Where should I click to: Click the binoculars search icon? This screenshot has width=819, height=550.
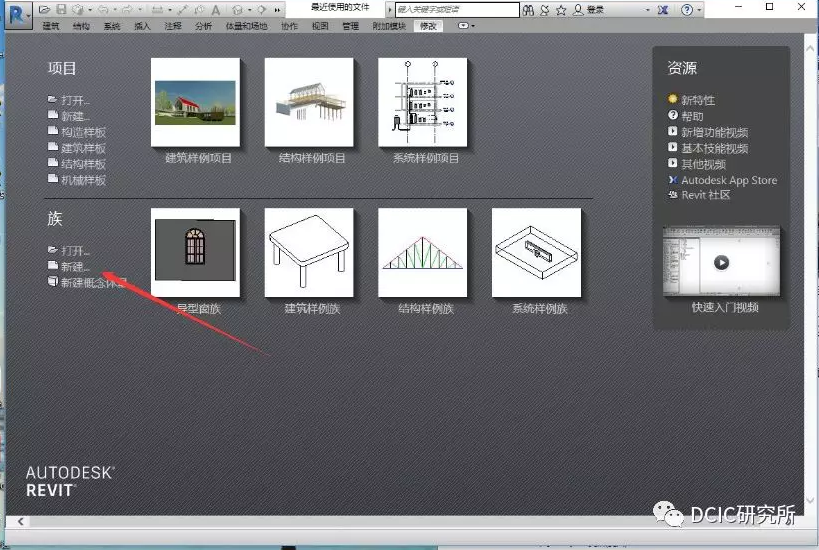pos(529,10)
